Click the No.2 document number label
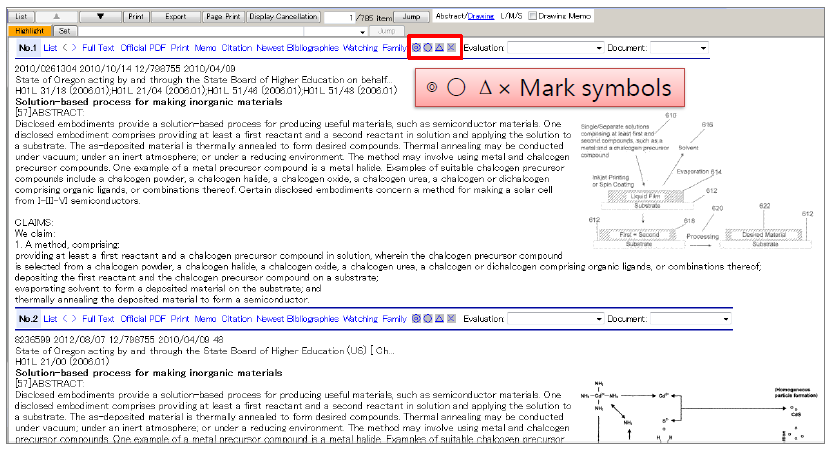 click(28, 318)
